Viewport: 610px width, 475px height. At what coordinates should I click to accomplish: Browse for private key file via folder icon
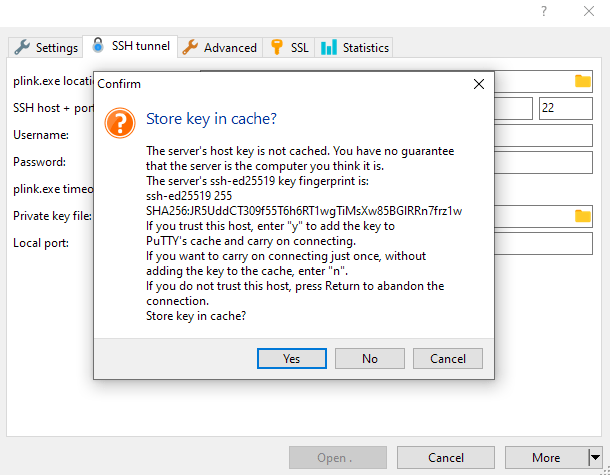[x=582, y=215]
